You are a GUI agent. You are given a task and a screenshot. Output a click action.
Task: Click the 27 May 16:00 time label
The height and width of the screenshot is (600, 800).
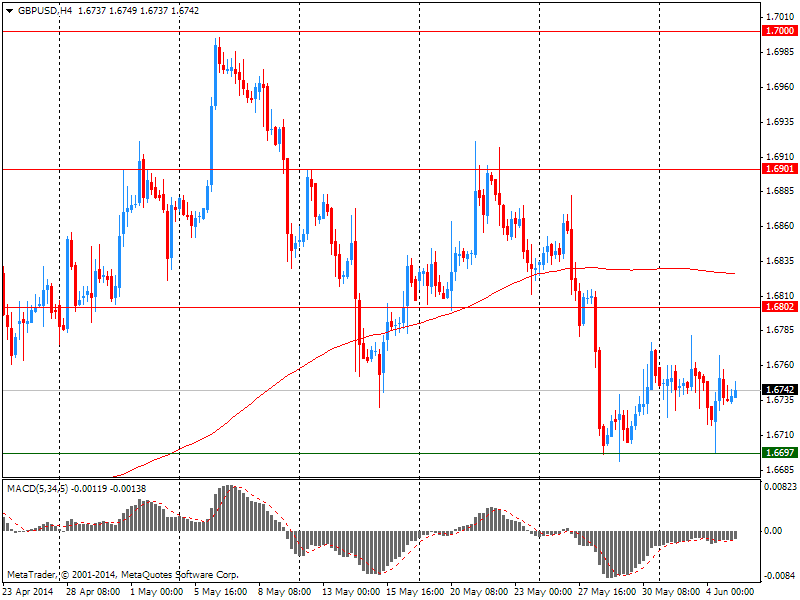[607, 592]
